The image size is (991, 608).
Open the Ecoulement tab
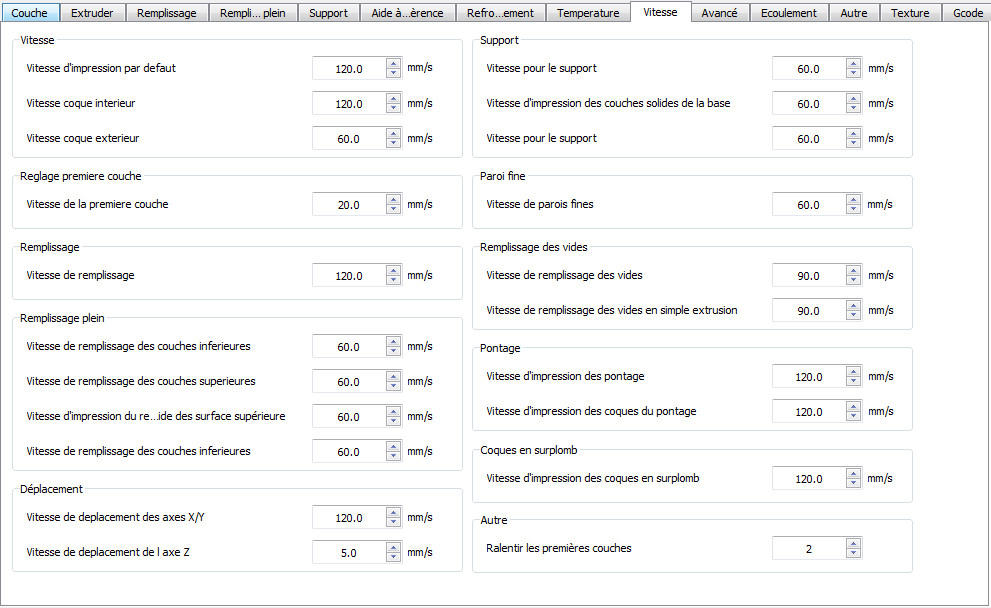tap(788, 13)
